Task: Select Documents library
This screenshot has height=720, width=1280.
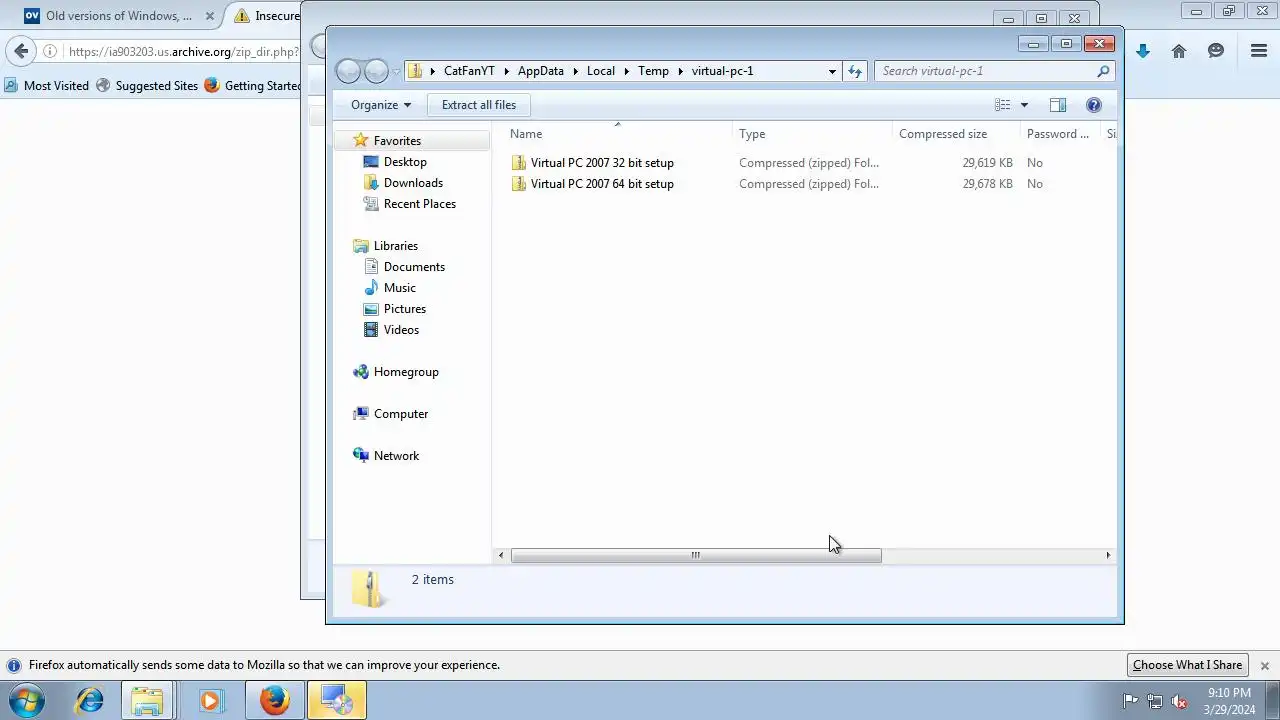Action: click(x=414, y=267)
